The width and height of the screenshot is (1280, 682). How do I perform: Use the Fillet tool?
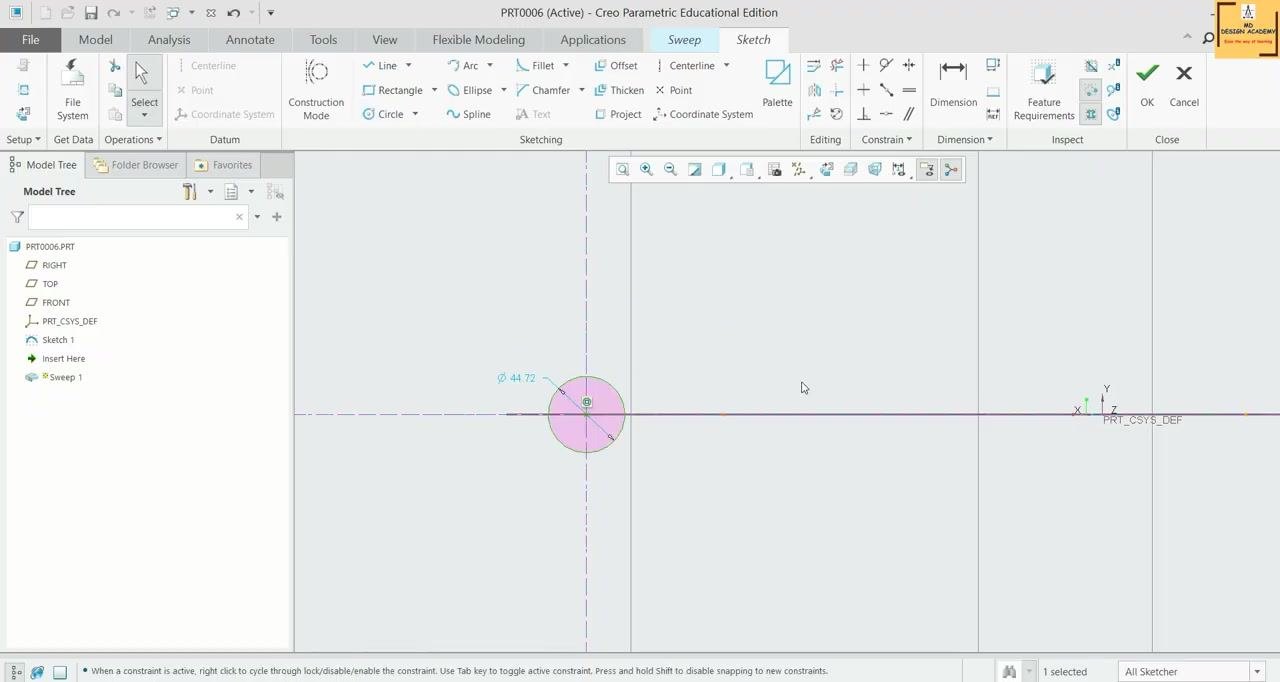tap(535, 66)
